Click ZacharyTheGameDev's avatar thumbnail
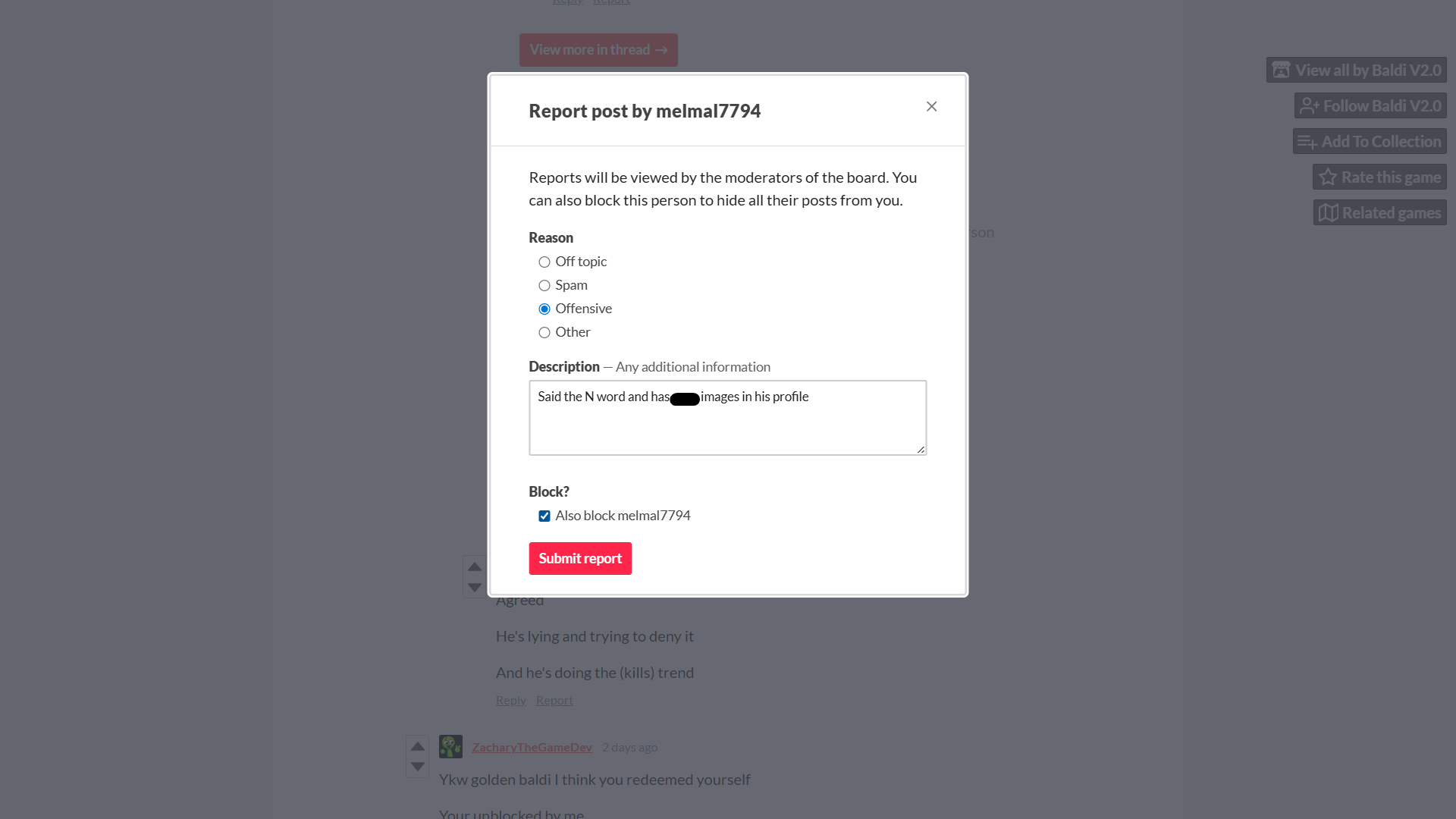1456x819 pixels. (x=450, y=747)
